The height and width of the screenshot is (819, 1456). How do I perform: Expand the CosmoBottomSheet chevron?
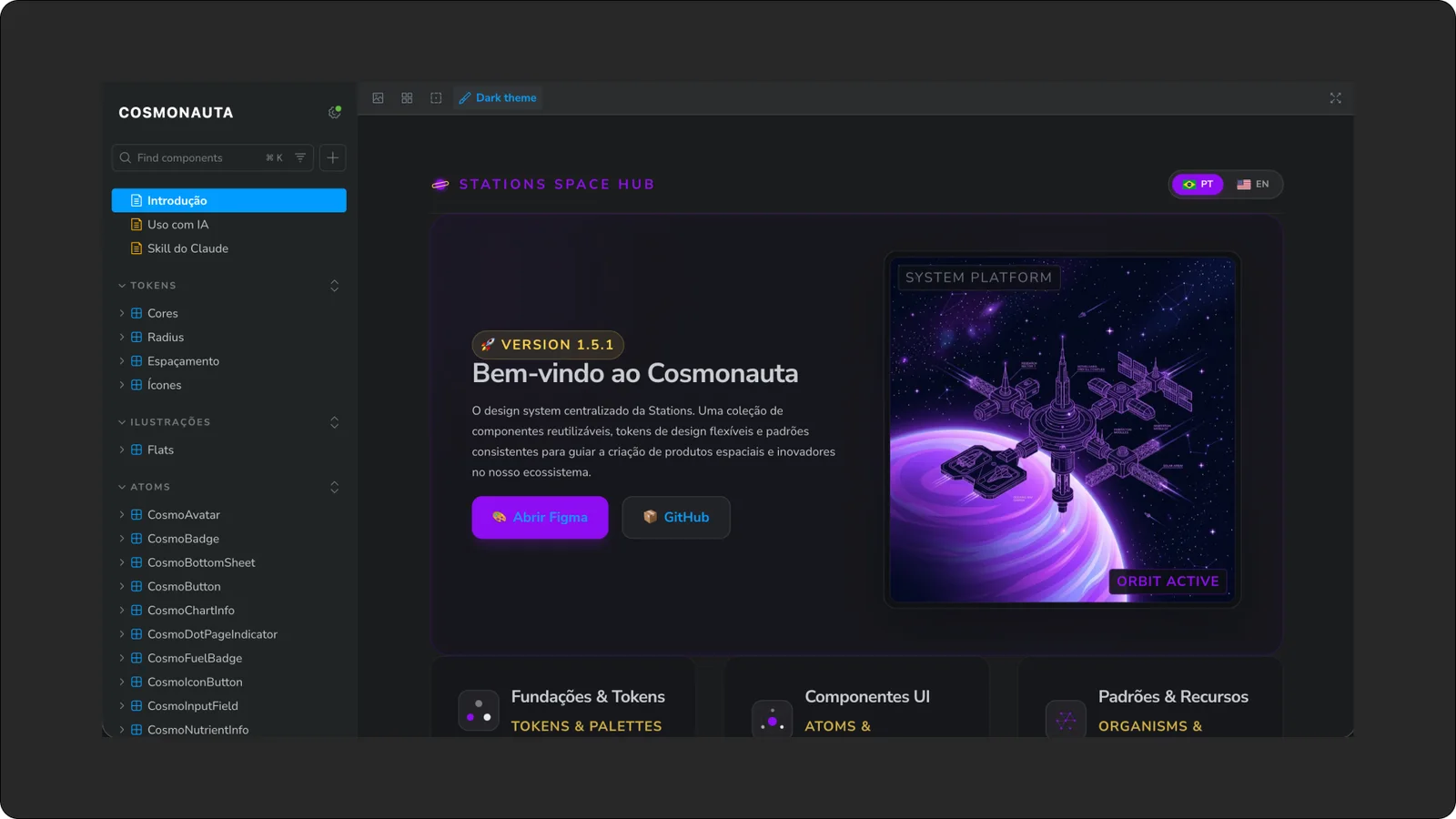(x=122, y=562)
